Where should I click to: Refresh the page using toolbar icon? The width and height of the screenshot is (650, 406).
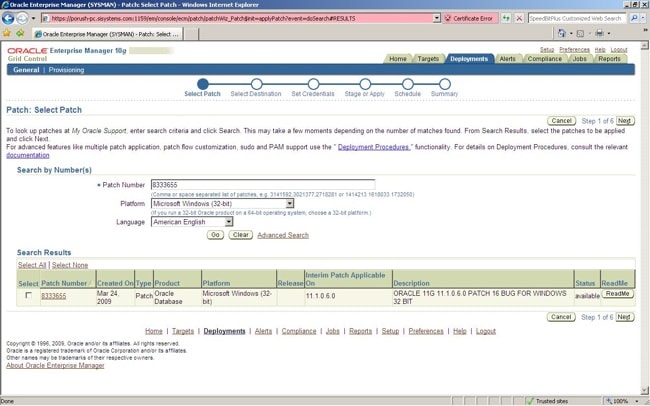click(x=506, y=18)
